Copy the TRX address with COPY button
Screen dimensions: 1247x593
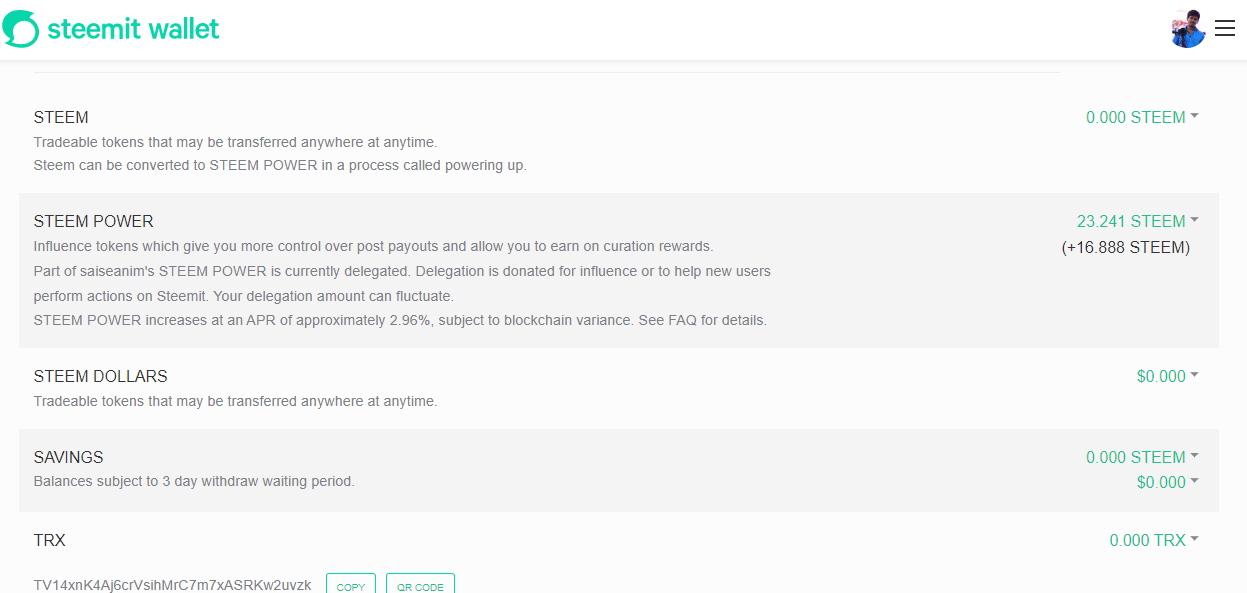click(x=351, y=585)
